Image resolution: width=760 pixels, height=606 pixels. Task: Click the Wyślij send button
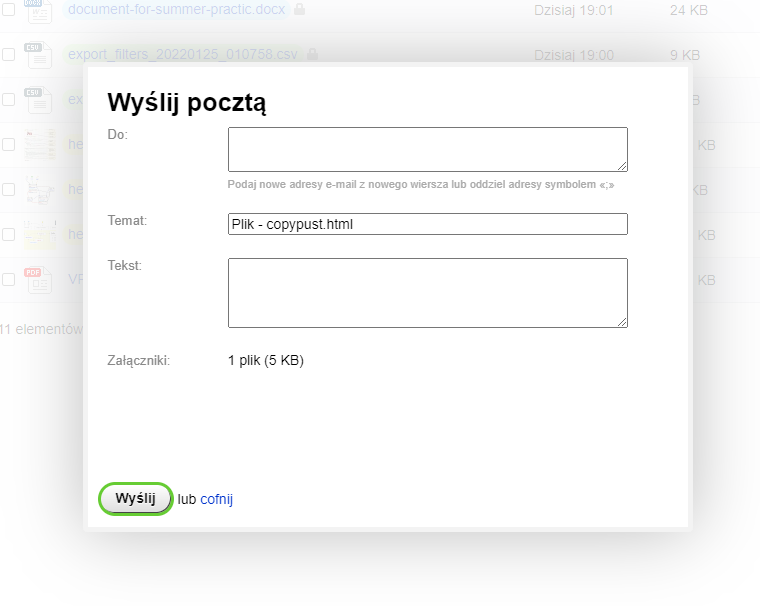[136, 498]
